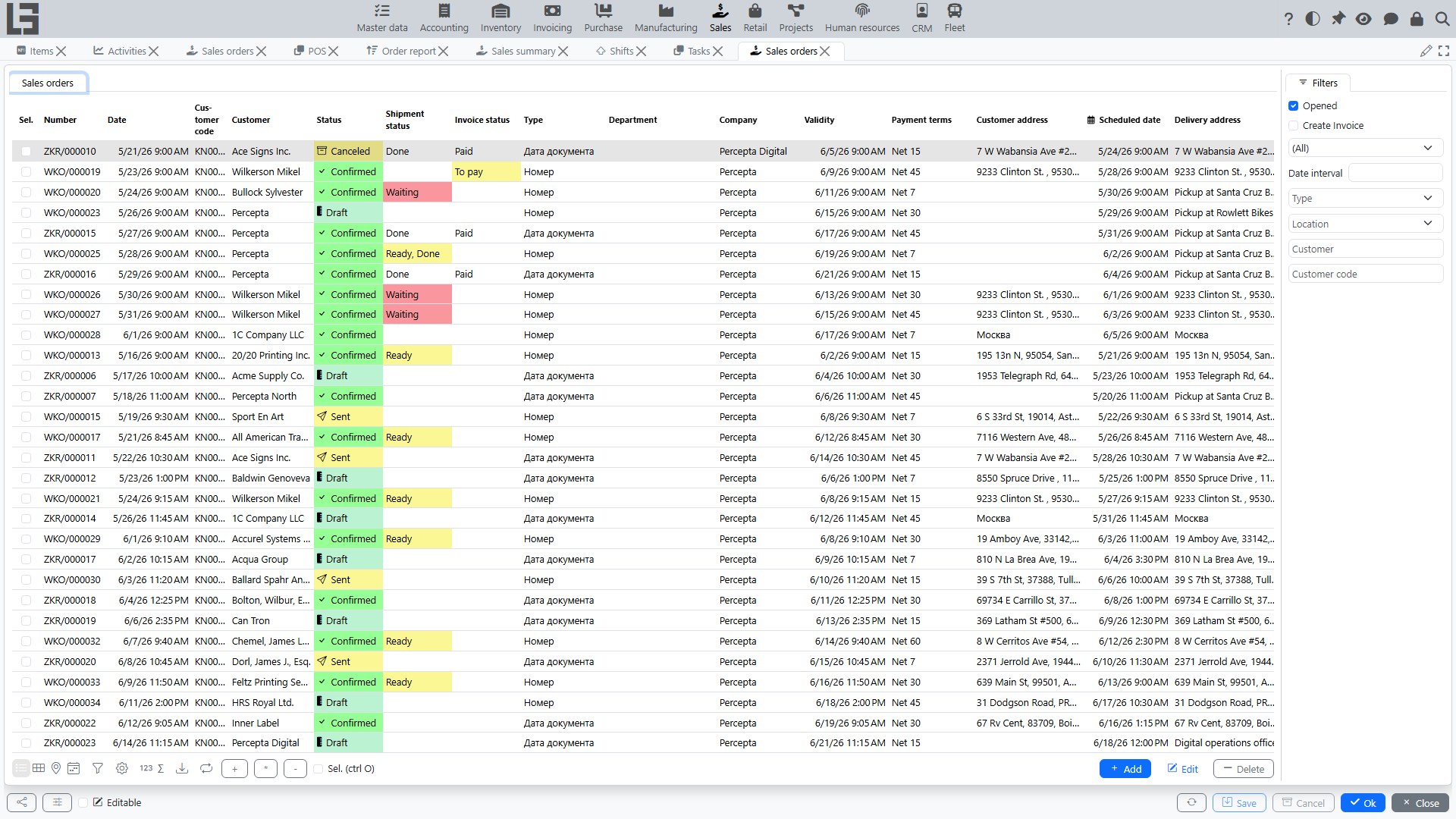Click the Add button
The width and height of the screenshot is (1456, 819).
pyautogui.click(x=1125, y=768)
